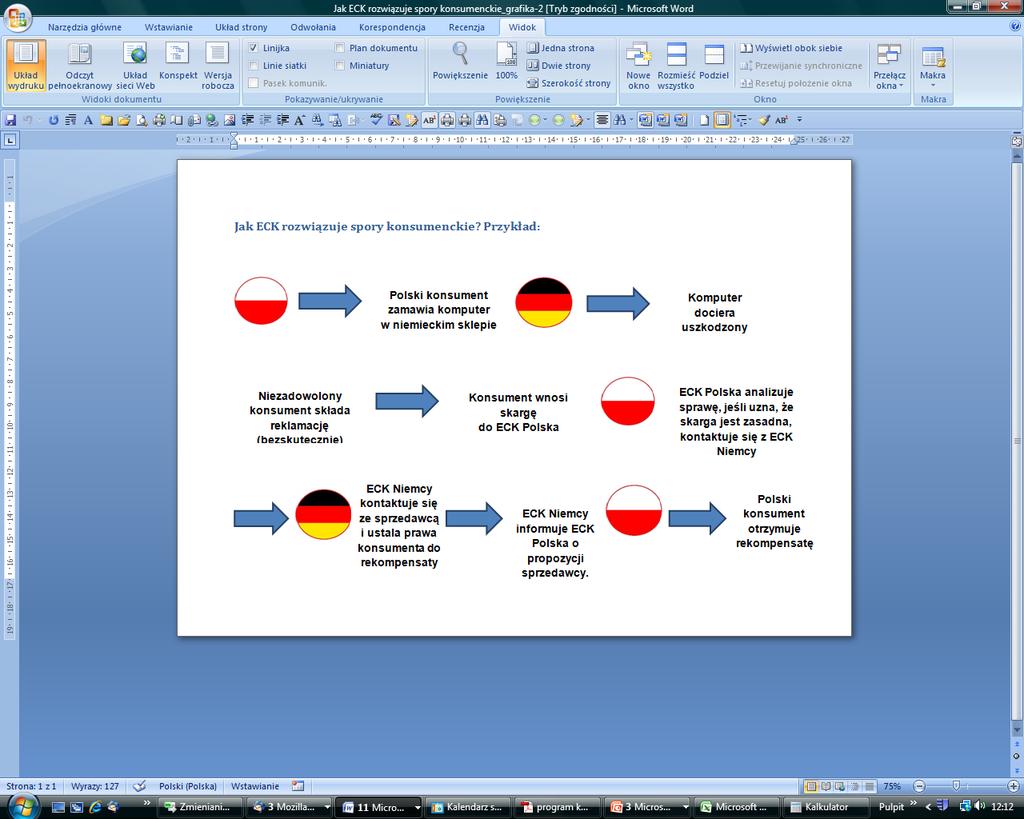Switch to the Układ strony tab
The width and height of the screenshot is (1024, 819).
241,27
